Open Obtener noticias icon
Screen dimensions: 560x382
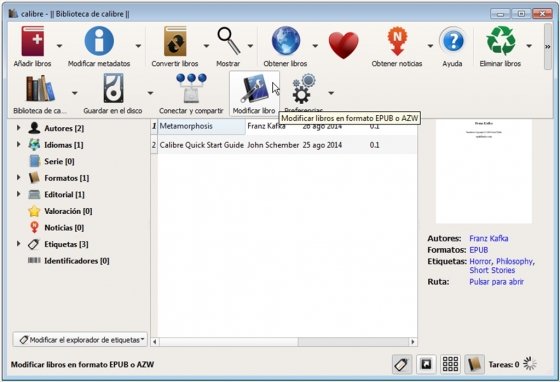coord(397,42)
